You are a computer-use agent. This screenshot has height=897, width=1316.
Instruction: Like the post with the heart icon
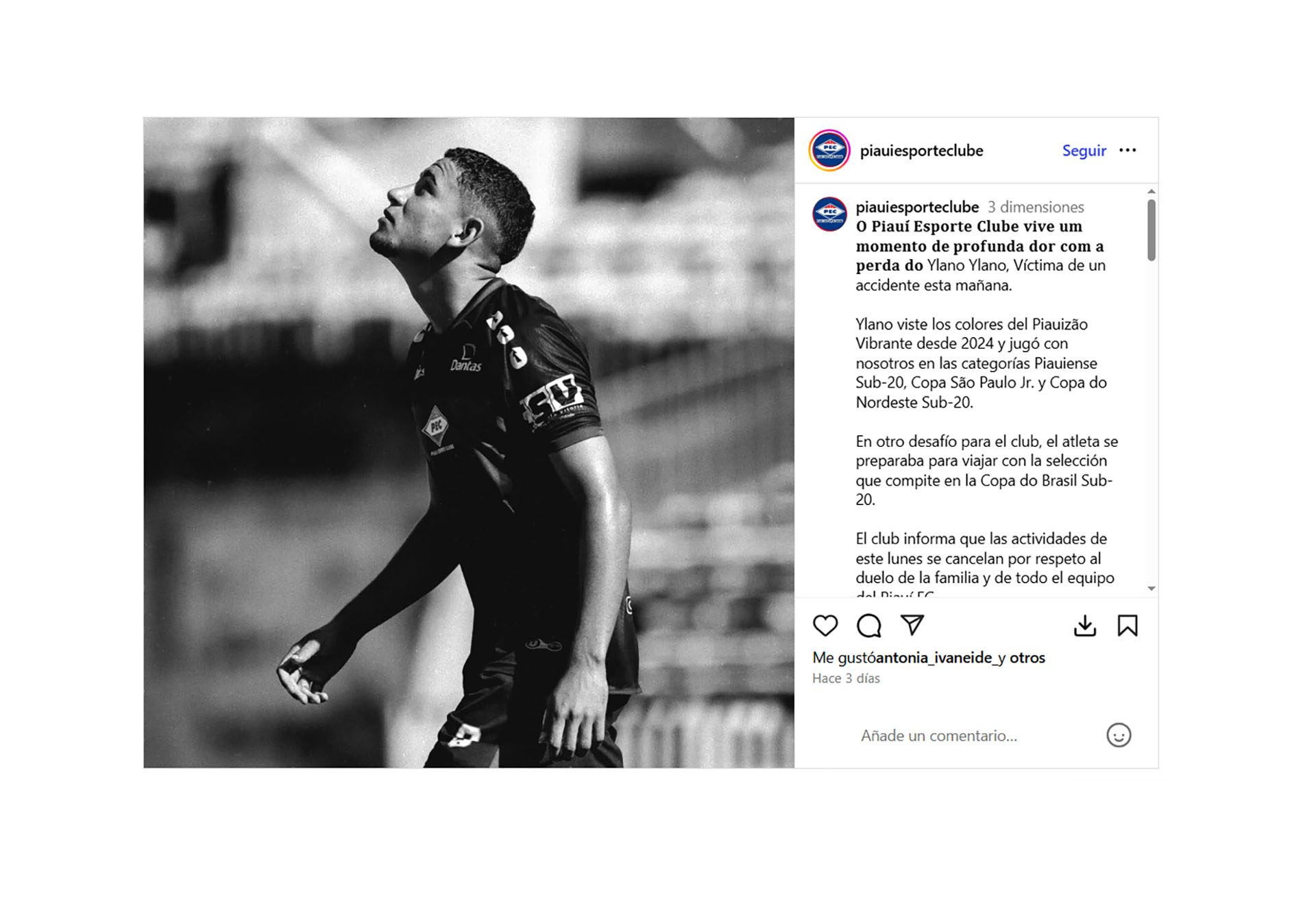825,626
